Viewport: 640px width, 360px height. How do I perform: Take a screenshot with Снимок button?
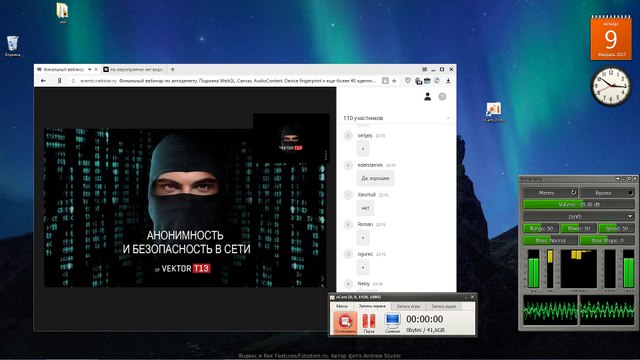(x=392, y=322)
